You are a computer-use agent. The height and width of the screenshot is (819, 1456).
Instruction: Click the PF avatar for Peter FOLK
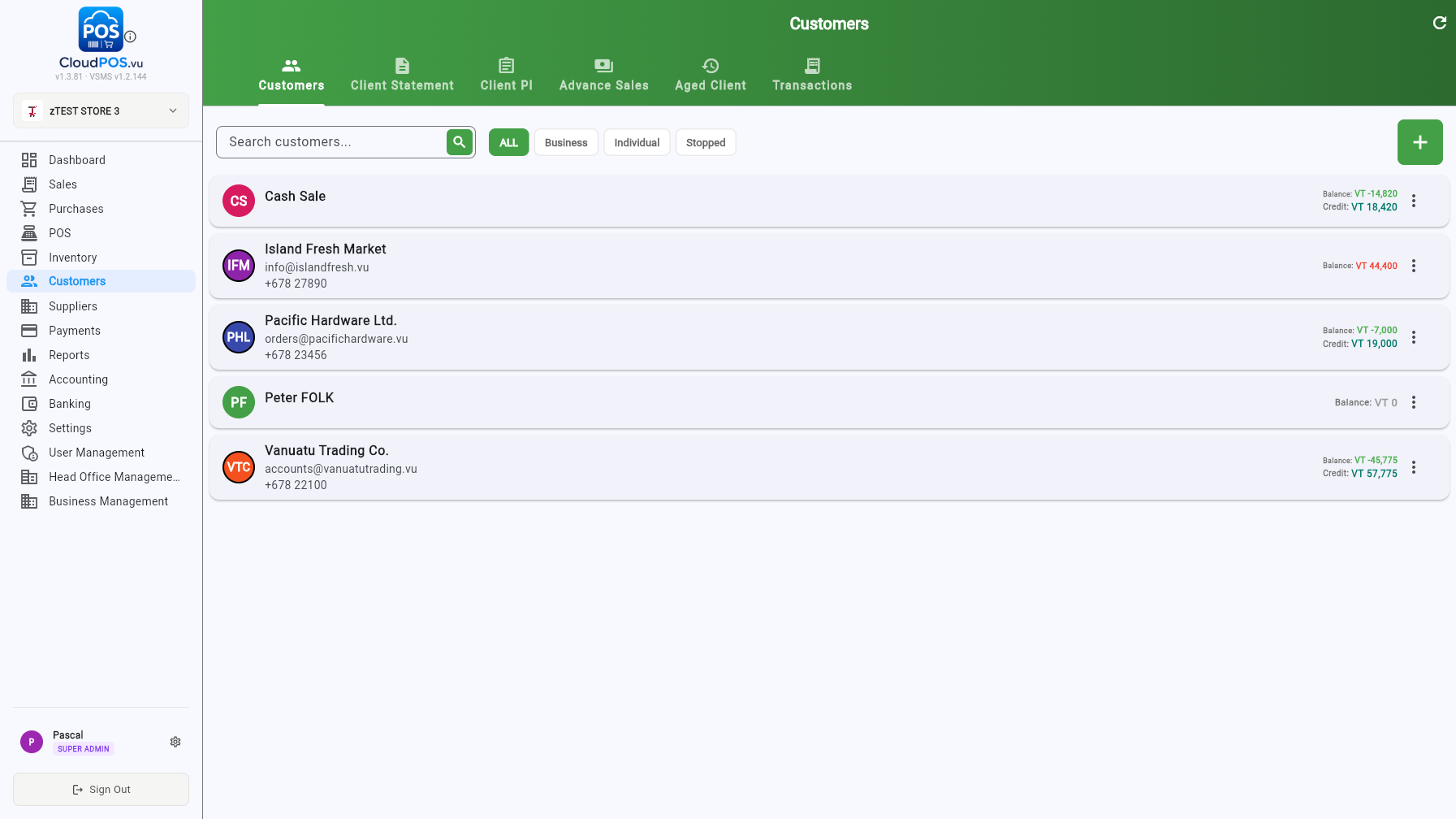pos(239,402)
